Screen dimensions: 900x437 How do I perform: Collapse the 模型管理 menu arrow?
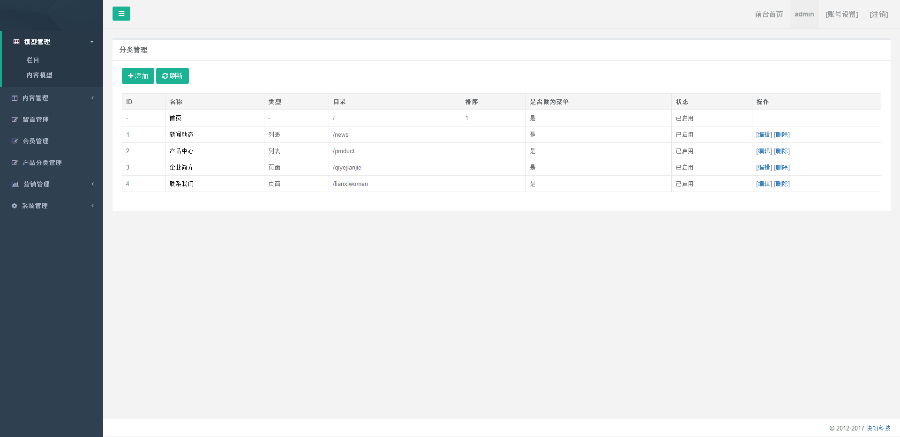coord(92,42)
